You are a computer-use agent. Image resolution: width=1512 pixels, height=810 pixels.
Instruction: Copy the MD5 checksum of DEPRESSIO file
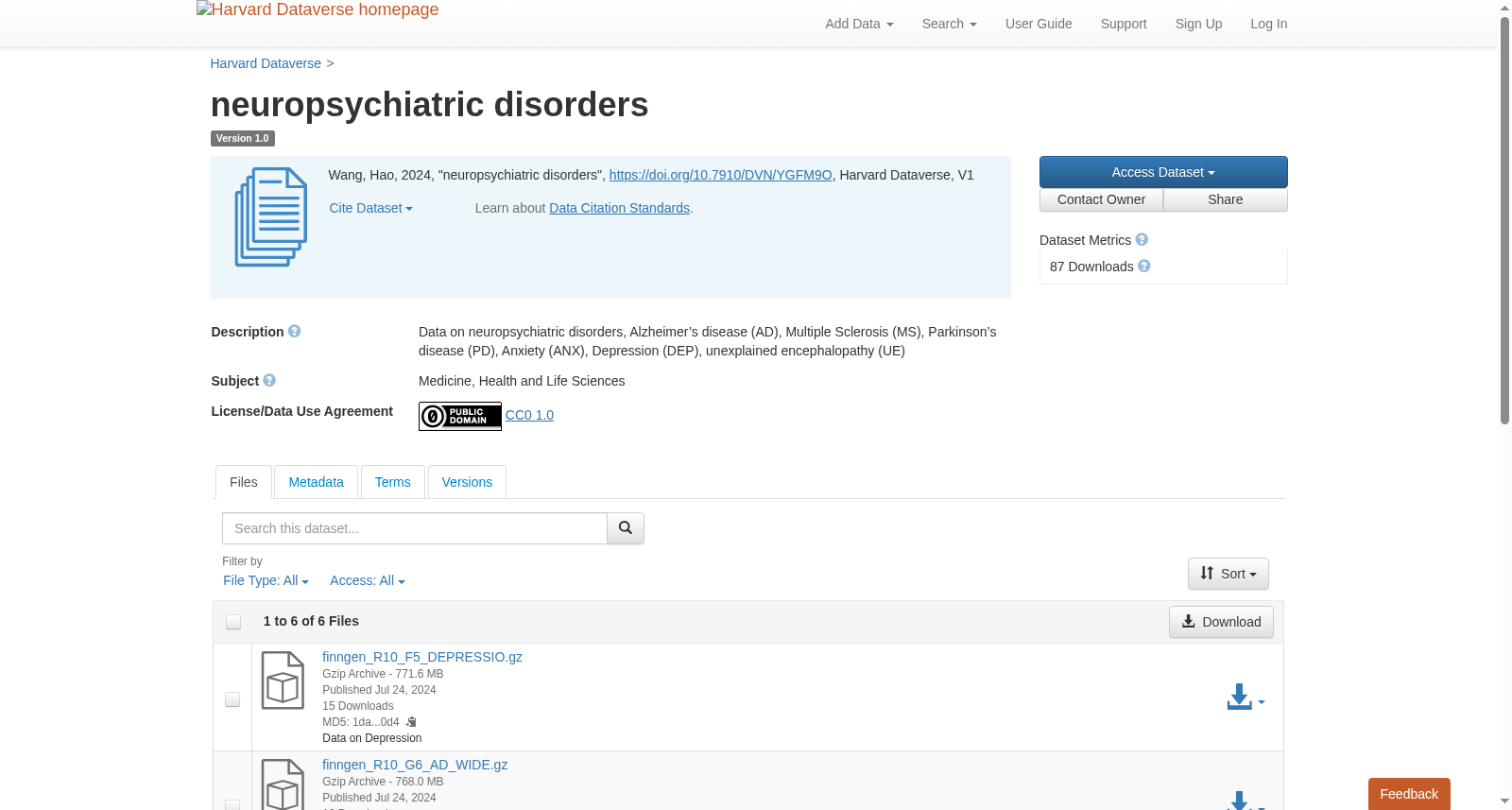(411, 722)
